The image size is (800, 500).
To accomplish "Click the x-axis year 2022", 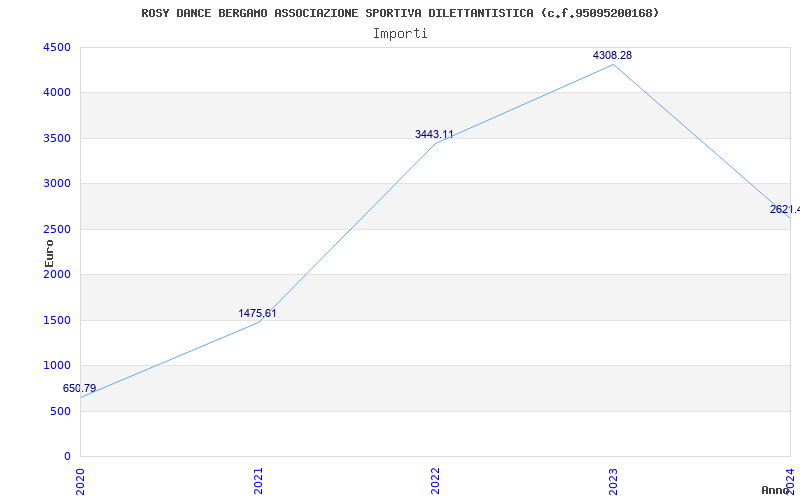I will 435,481.
